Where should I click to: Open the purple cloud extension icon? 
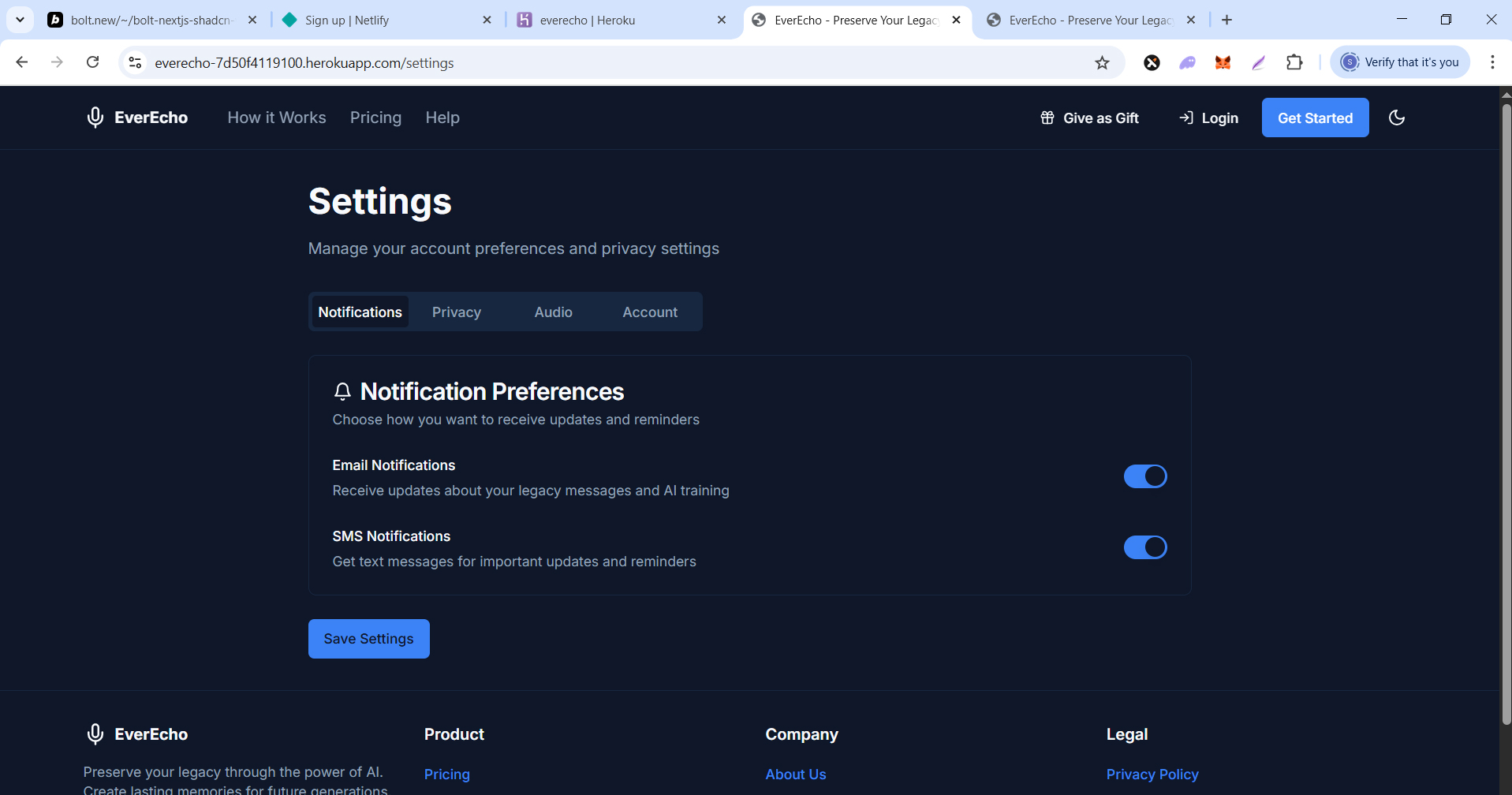(x=1187, y=62)
